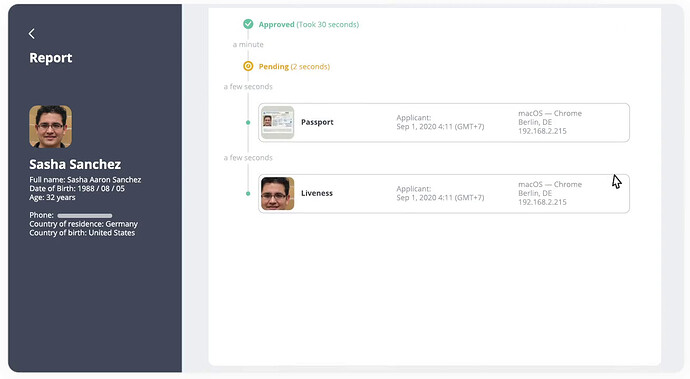The image size is (690, 379).
Task: Click Passport applicant date Sep 1, 2020
Action: (x=440, y=127)
